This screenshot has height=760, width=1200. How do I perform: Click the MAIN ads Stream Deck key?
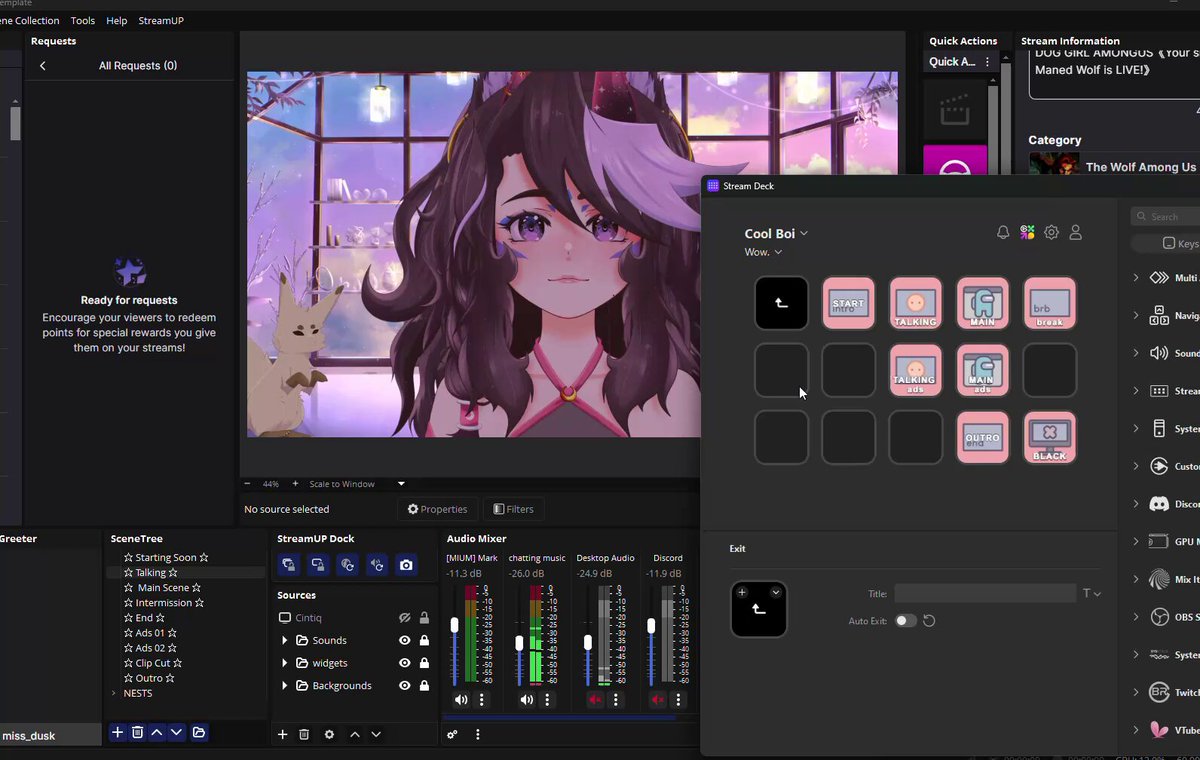tap(983, 370)
